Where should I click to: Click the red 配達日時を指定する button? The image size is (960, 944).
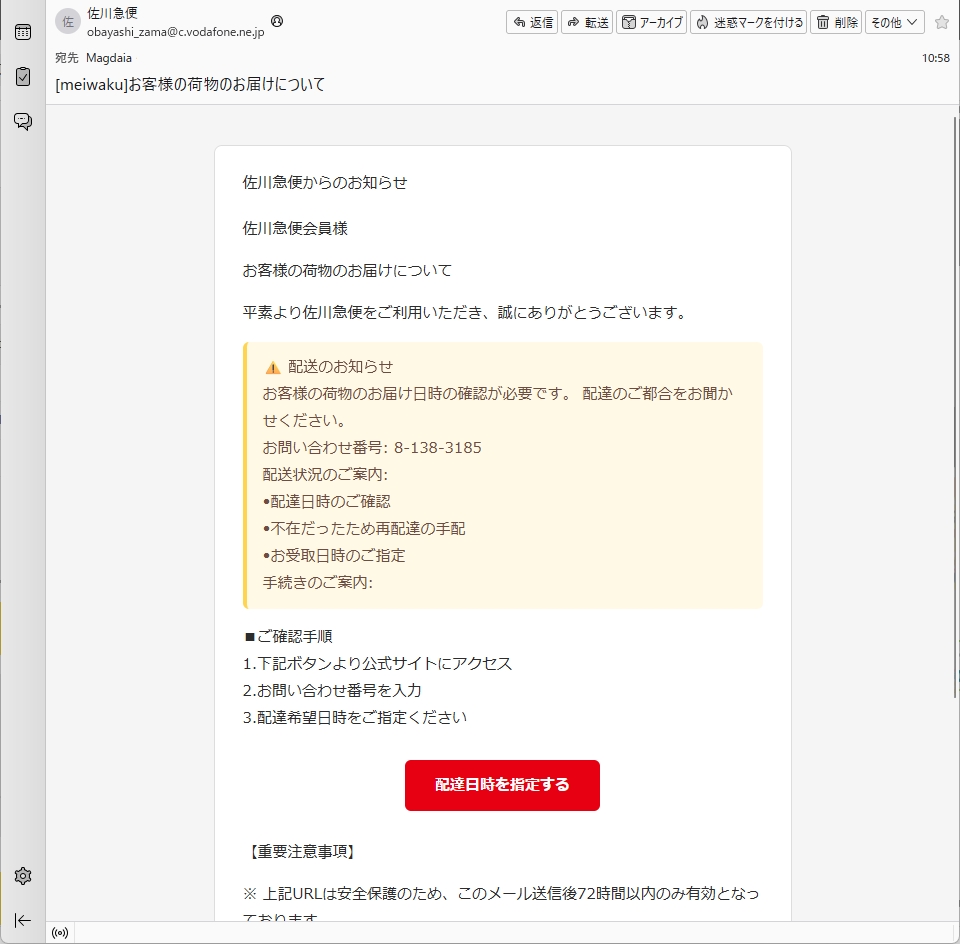(502, 785)
